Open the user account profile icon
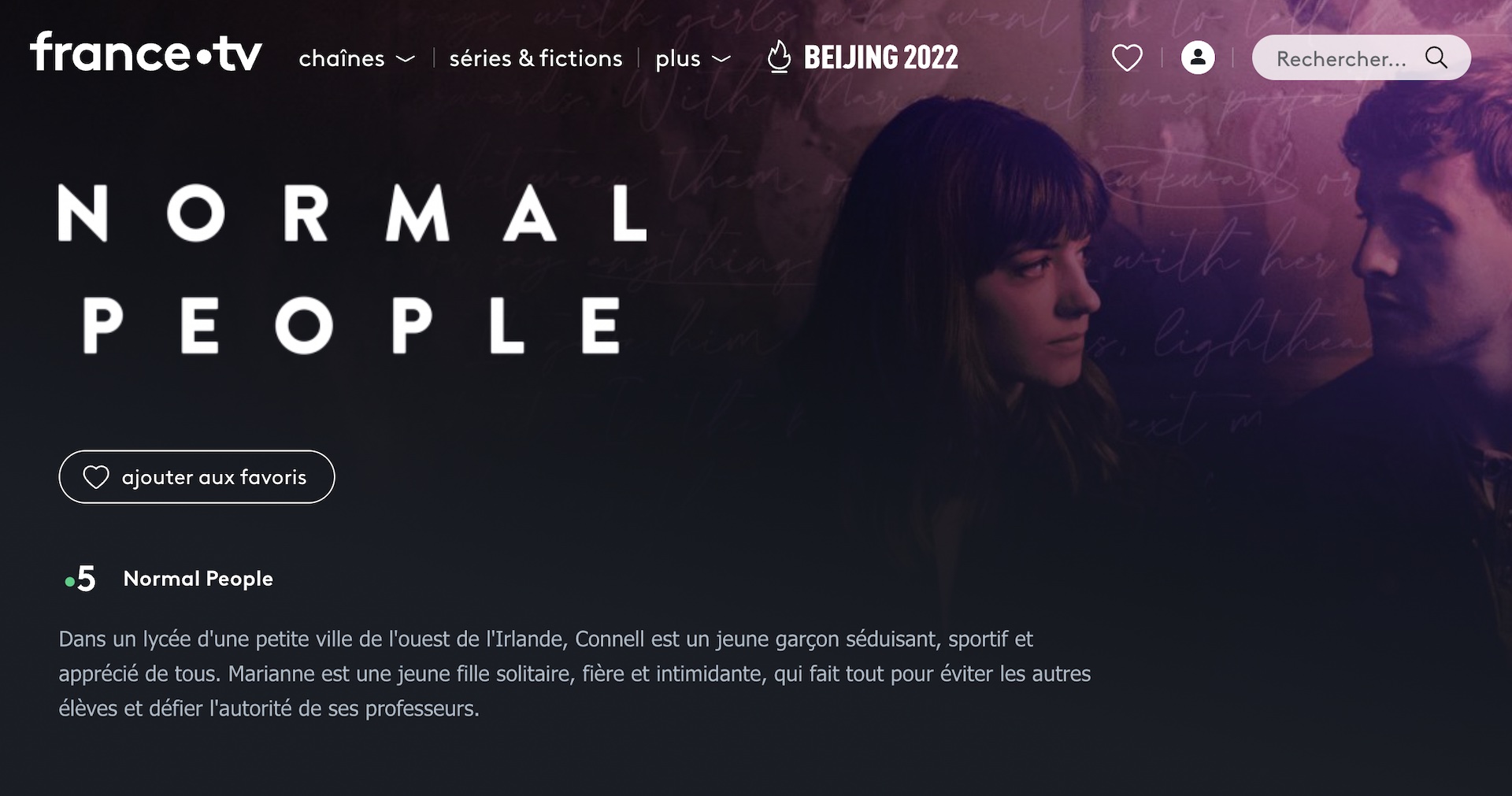 click(1198, 57)
